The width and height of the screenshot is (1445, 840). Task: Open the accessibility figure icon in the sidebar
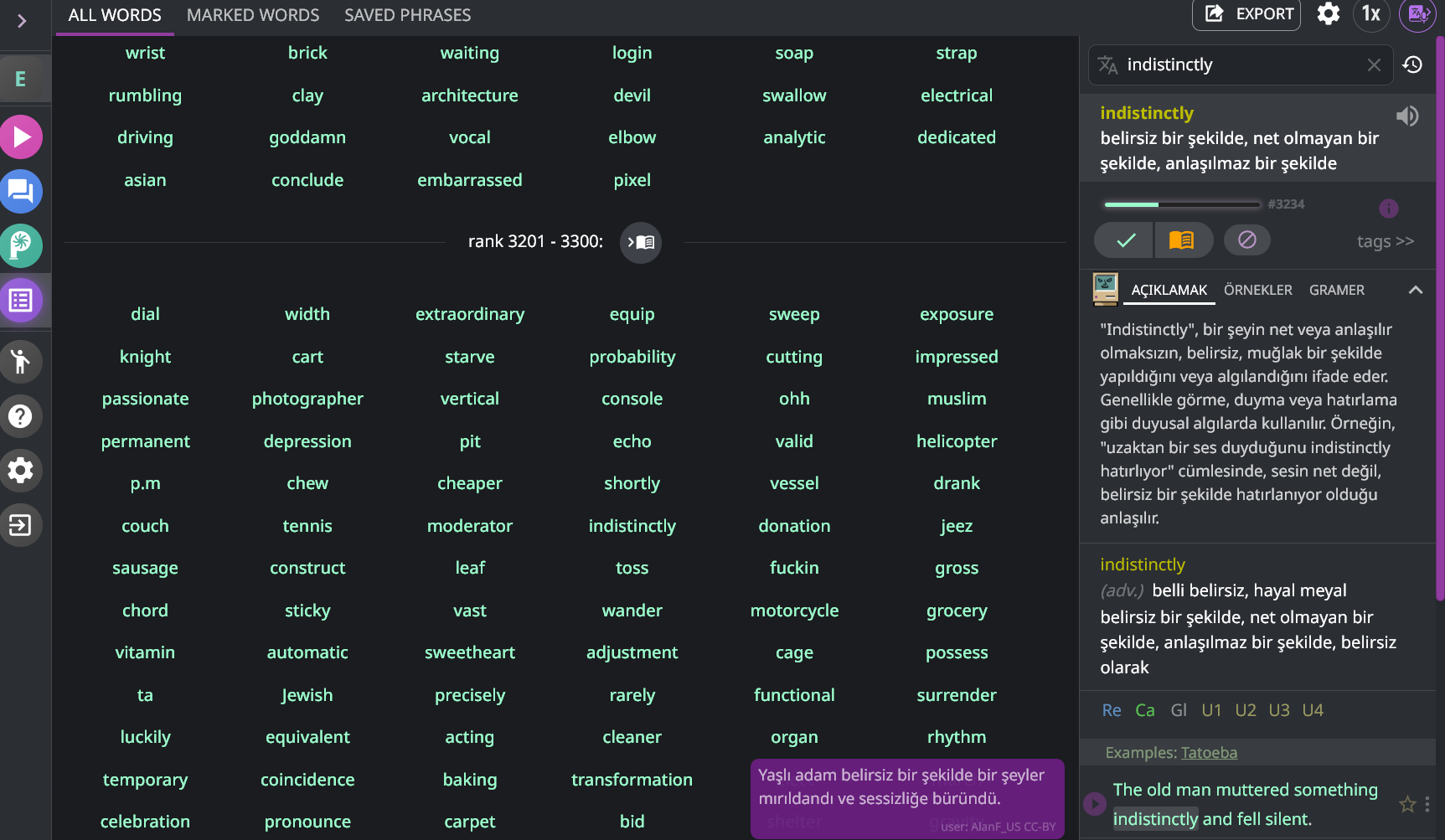pos(21,362)
